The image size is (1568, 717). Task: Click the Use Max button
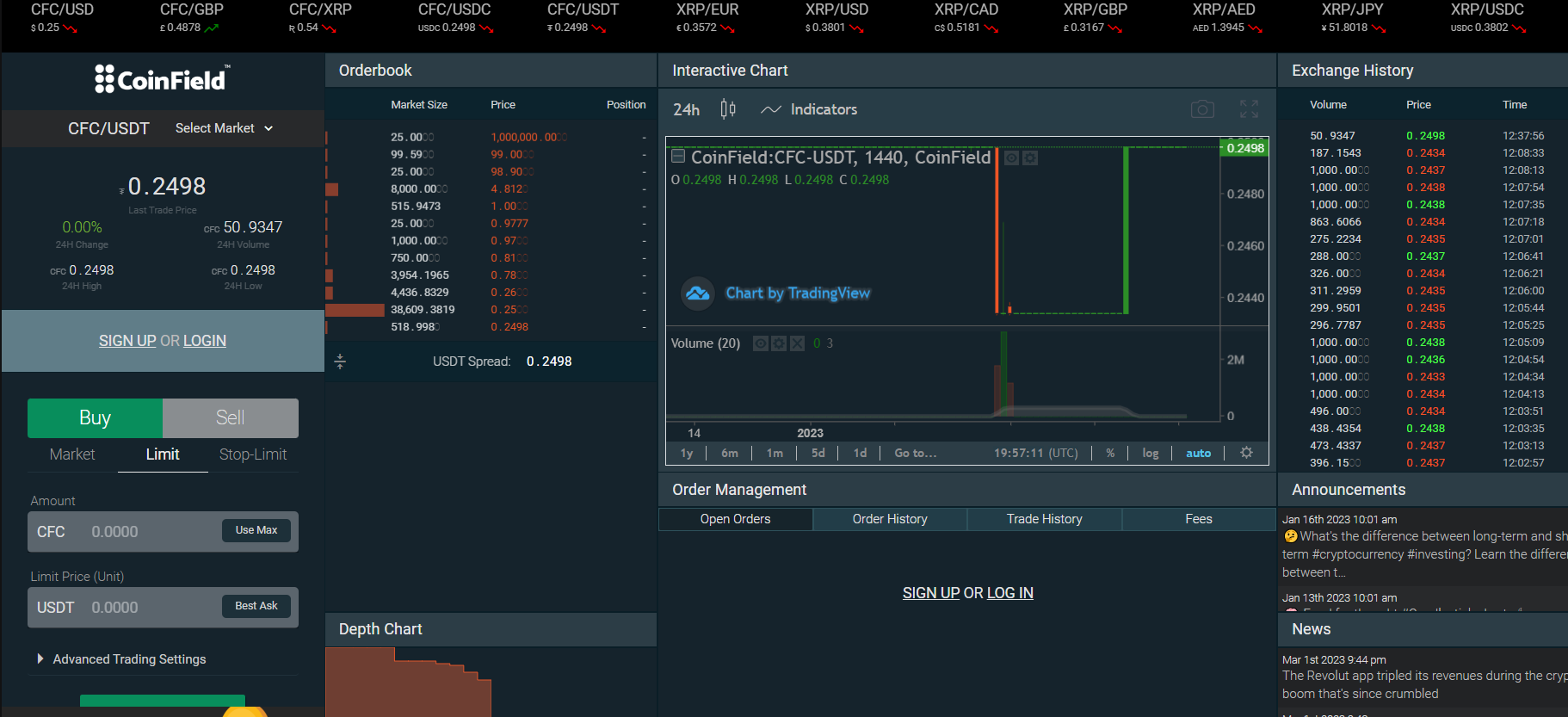256,530
